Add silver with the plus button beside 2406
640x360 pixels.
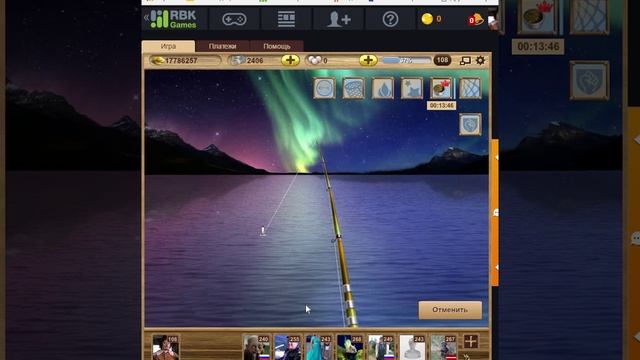click(290, 60)
